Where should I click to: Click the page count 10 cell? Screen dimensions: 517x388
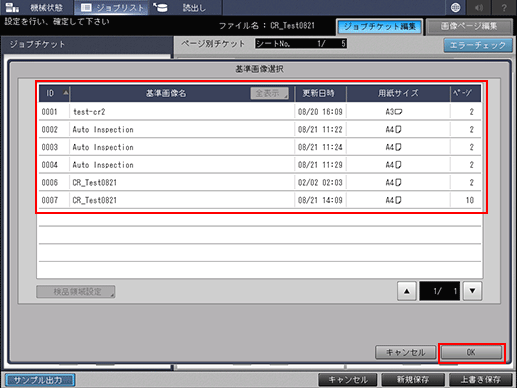point(469,200)
